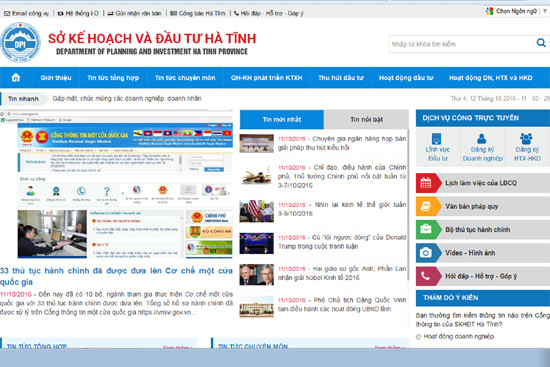Screen dimensions: 550x367
Task: Click the search magnifier icon
Action: (541, 43)
